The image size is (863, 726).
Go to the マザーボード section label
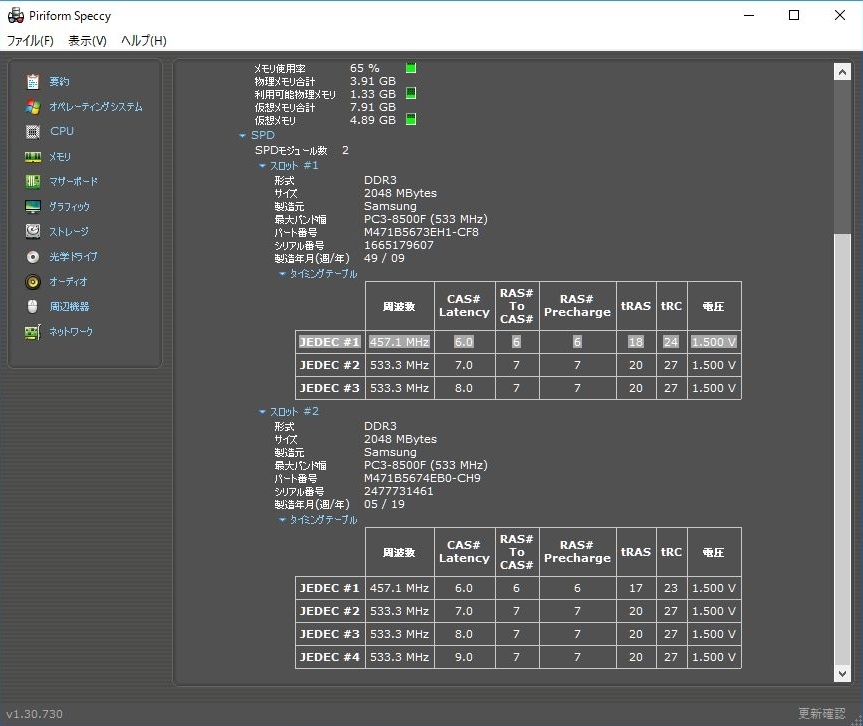(x=74, y=181)
